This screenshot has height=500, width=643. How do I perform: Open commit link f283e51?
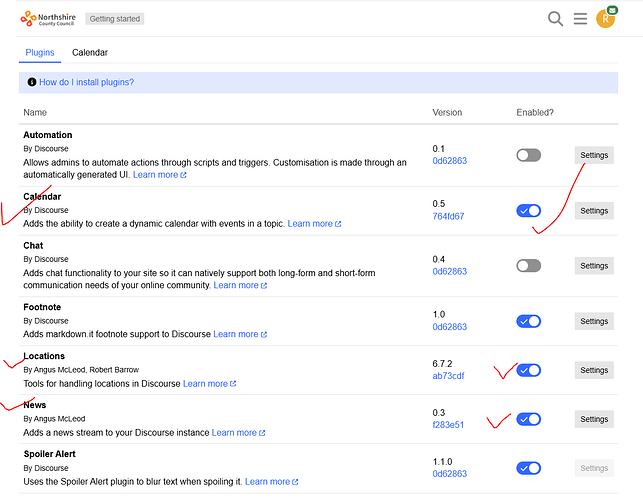point(448,425)
